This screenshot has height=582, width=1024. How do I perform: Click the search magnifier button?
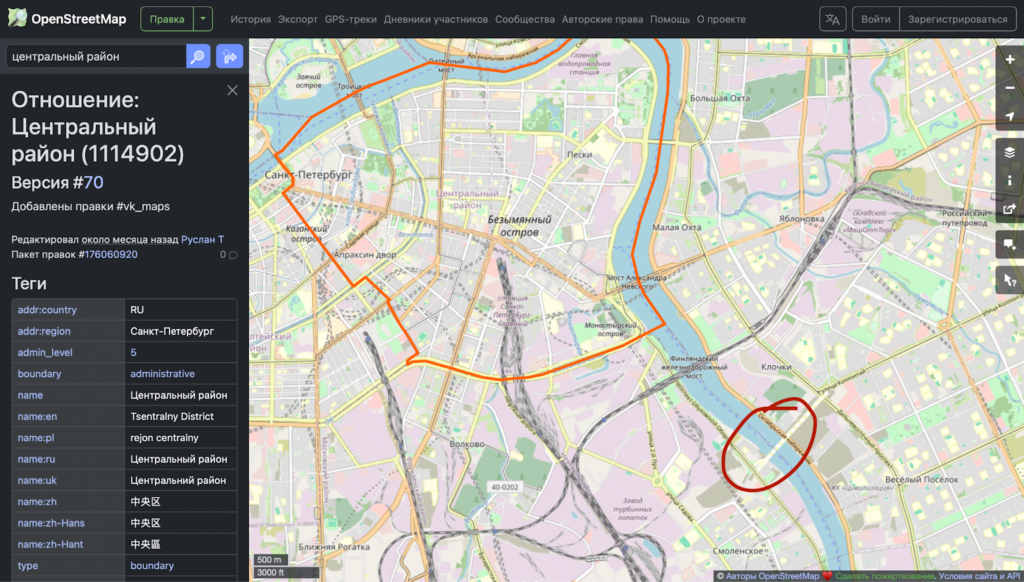(x=198, y=57)
